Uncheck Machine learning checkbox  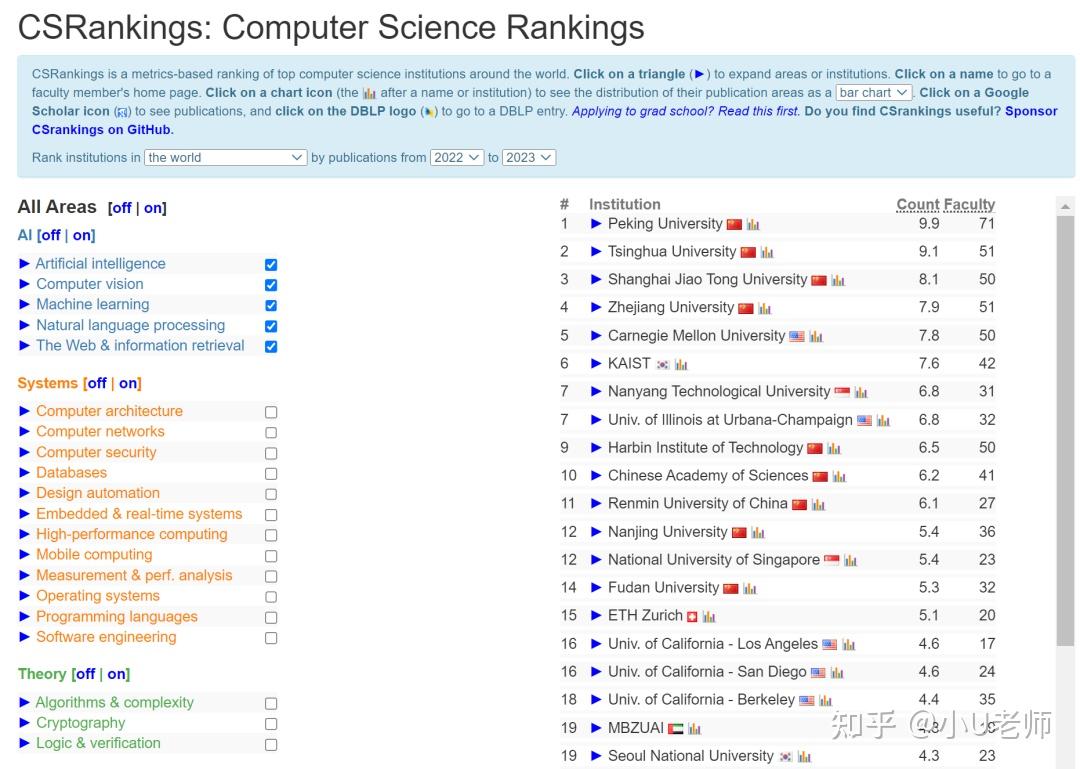[x=271, y=305]
